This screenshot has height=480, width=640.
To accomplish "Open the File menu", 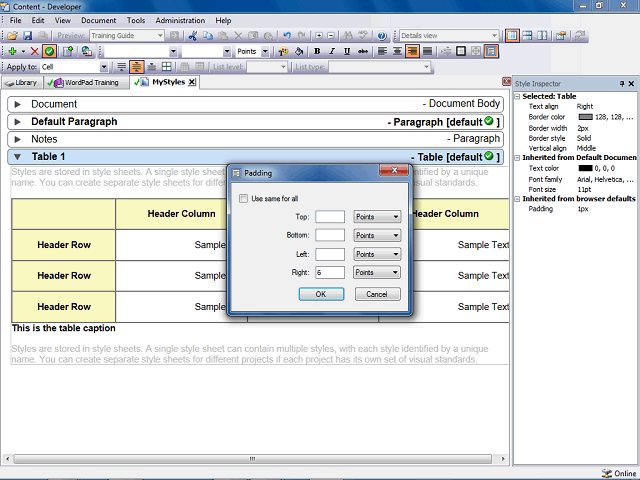I will pyautogui.click(x=16, y=20).
